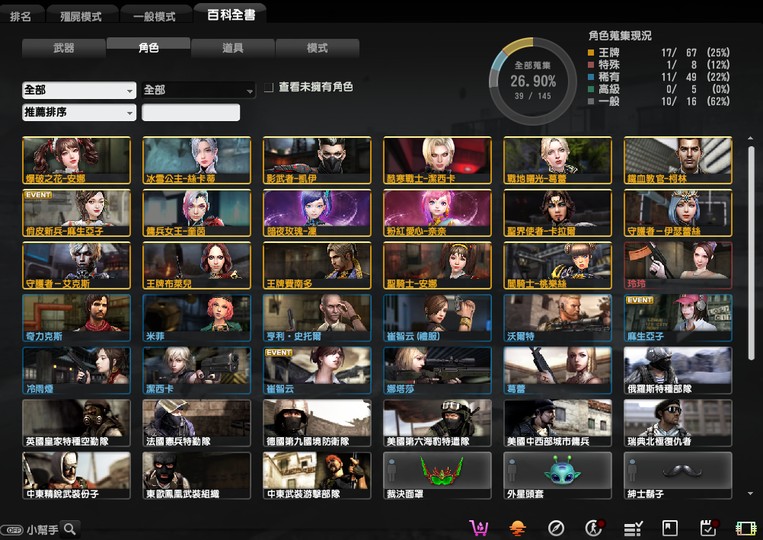Viewport: 763px width, 540px height.
Task: Click the bookmark page icon
Action: tap(670, 528)
